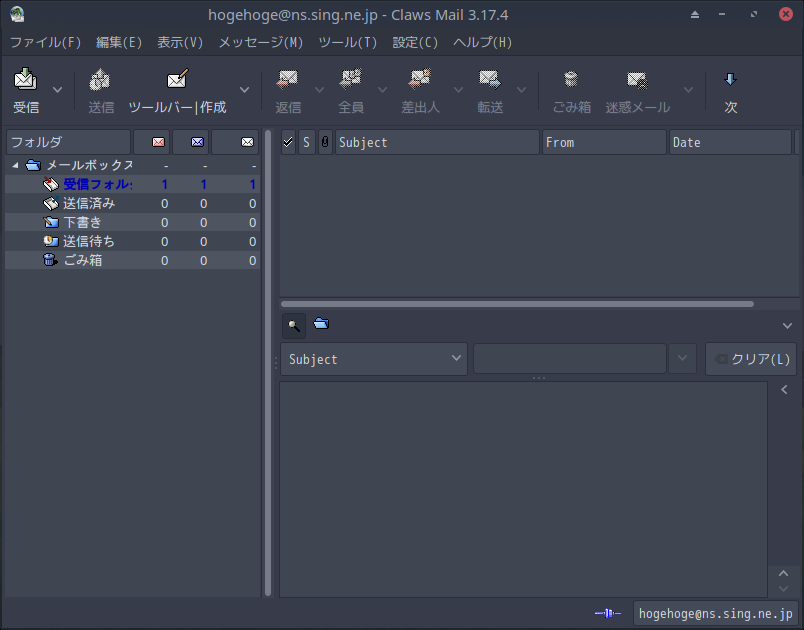804x630 pixels.
Task: Open the search history dropdown arrow
Action: pos(682,358)
